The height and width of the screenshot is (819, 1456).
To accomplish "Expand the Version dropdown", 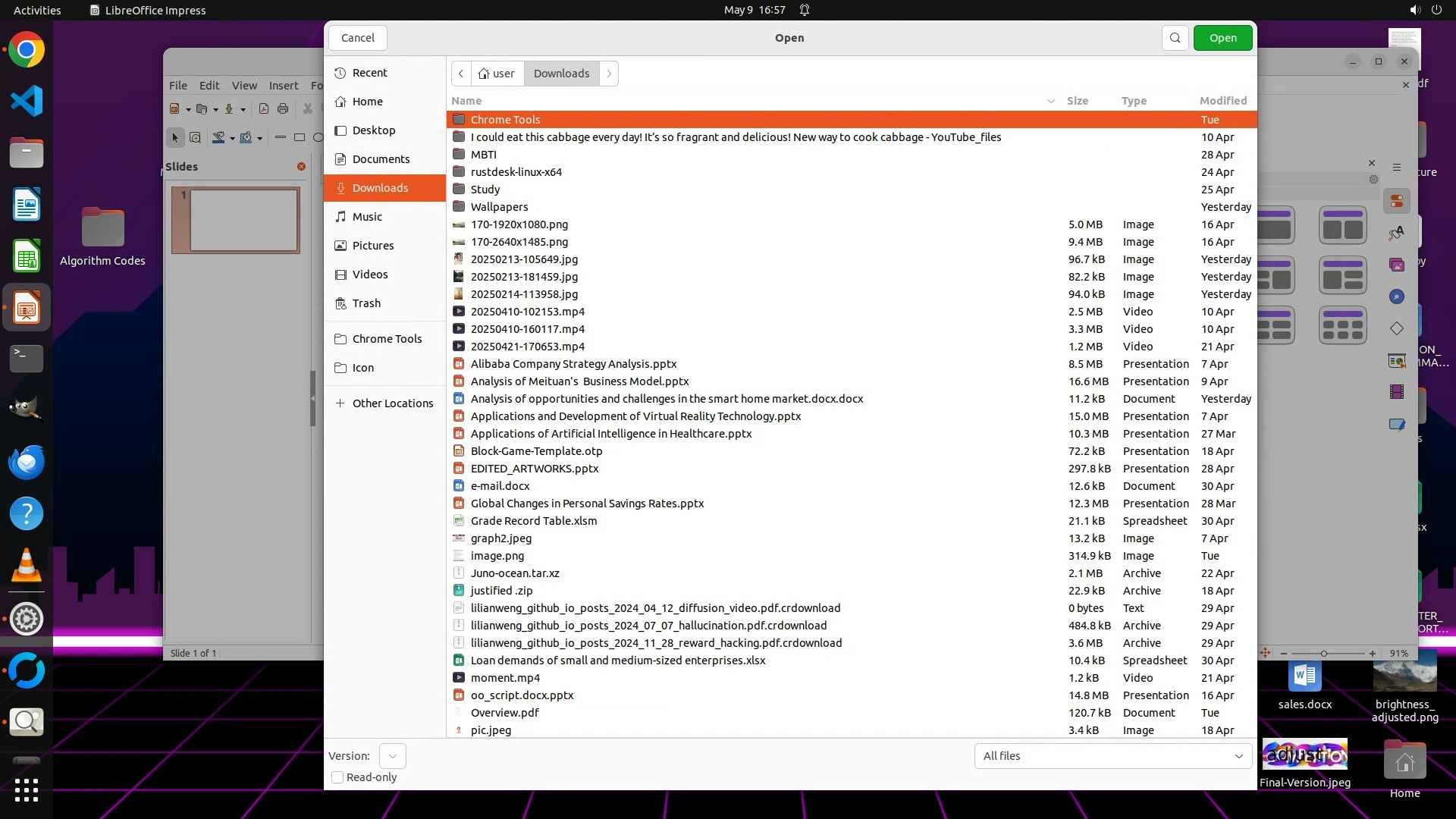I will (x=392, y=756).
